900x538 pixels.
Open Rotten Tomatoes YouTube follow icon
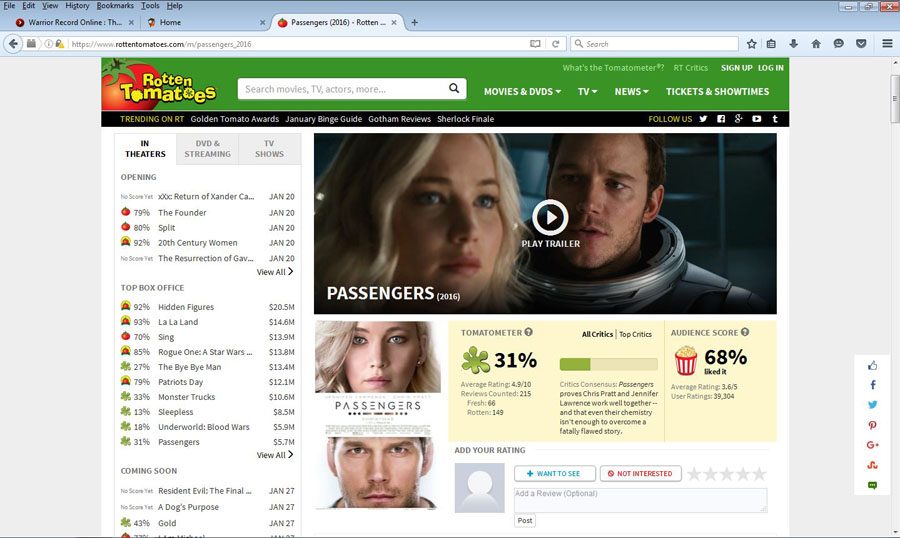tap(757, 119)
